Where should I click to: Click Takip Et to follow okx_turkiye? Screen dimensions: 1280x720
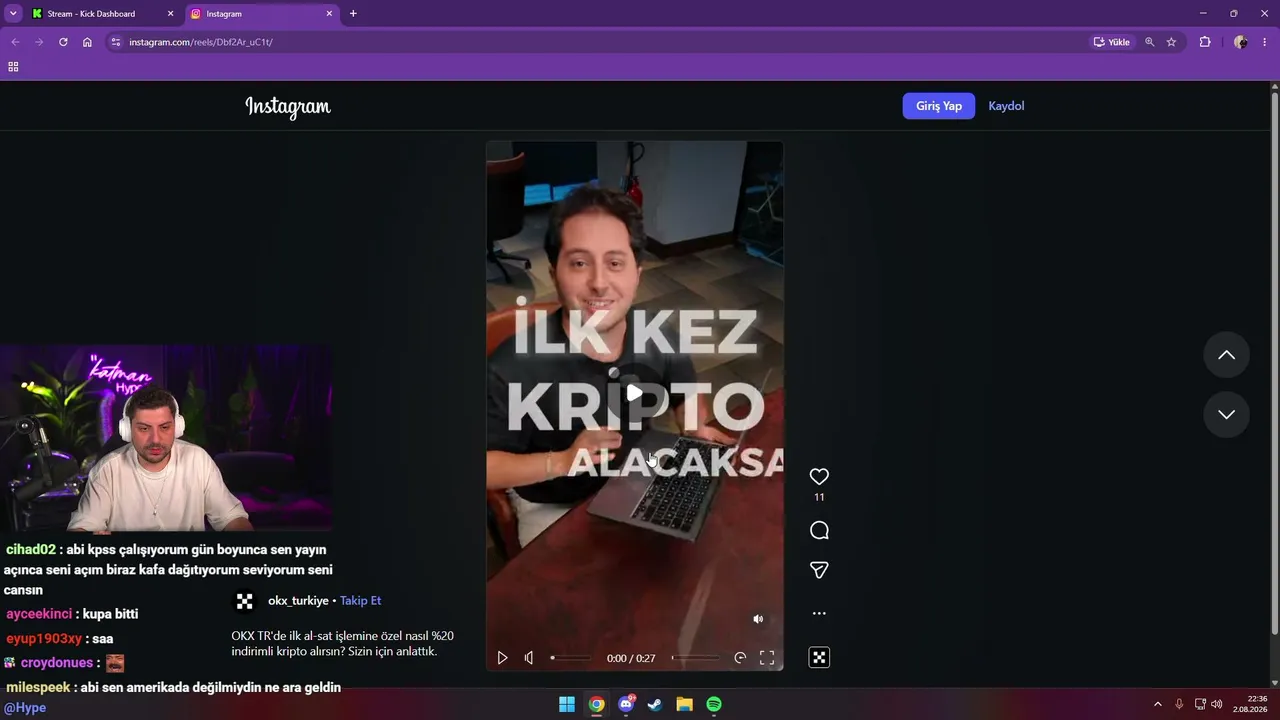360,601
